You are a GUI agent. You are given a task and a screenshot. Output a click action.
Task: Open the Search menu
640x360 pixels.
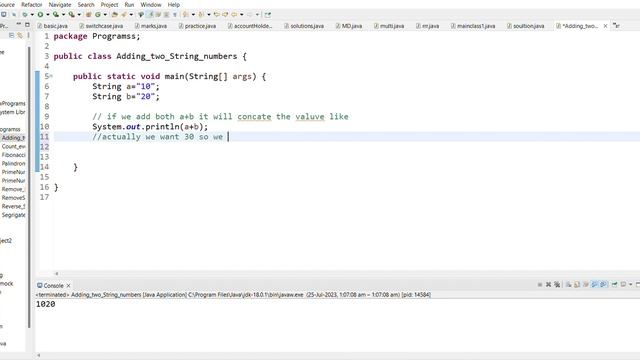86,4
